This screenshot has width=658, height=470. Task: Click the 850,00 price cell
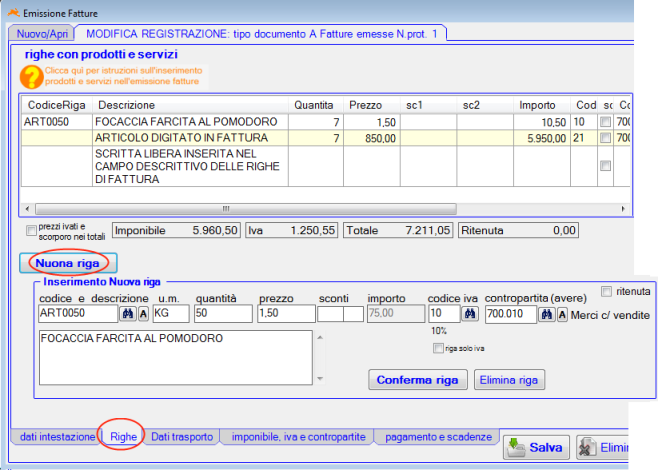(372, 138)
